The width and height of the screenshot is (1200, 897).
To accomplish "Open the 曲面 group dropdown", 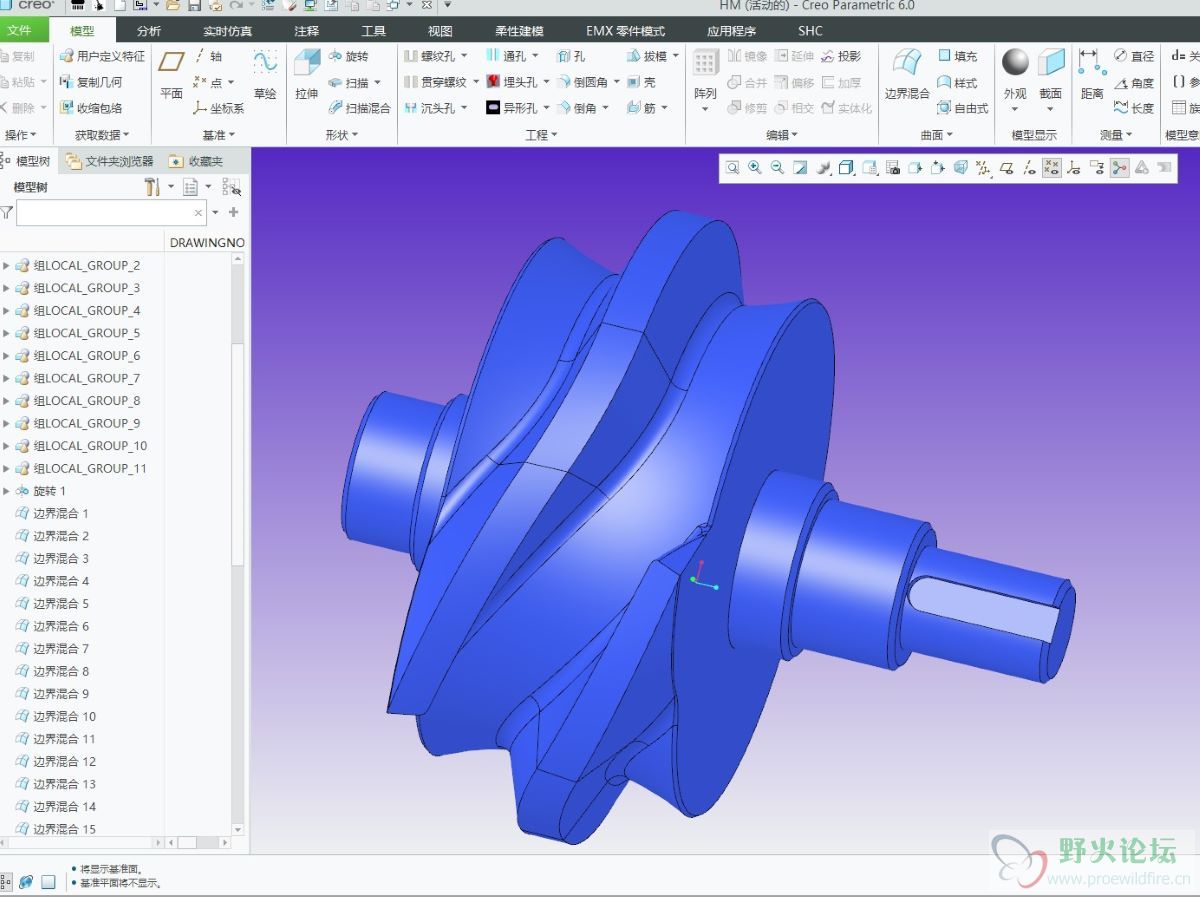I will [937, 134].
